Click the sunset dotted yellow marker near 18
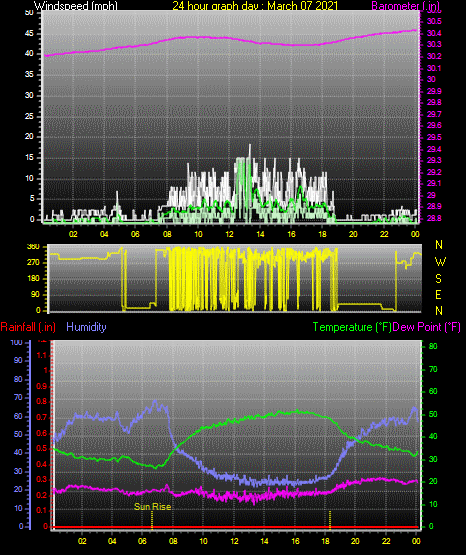The image size is (466, 555). click(x=330, y=520)
